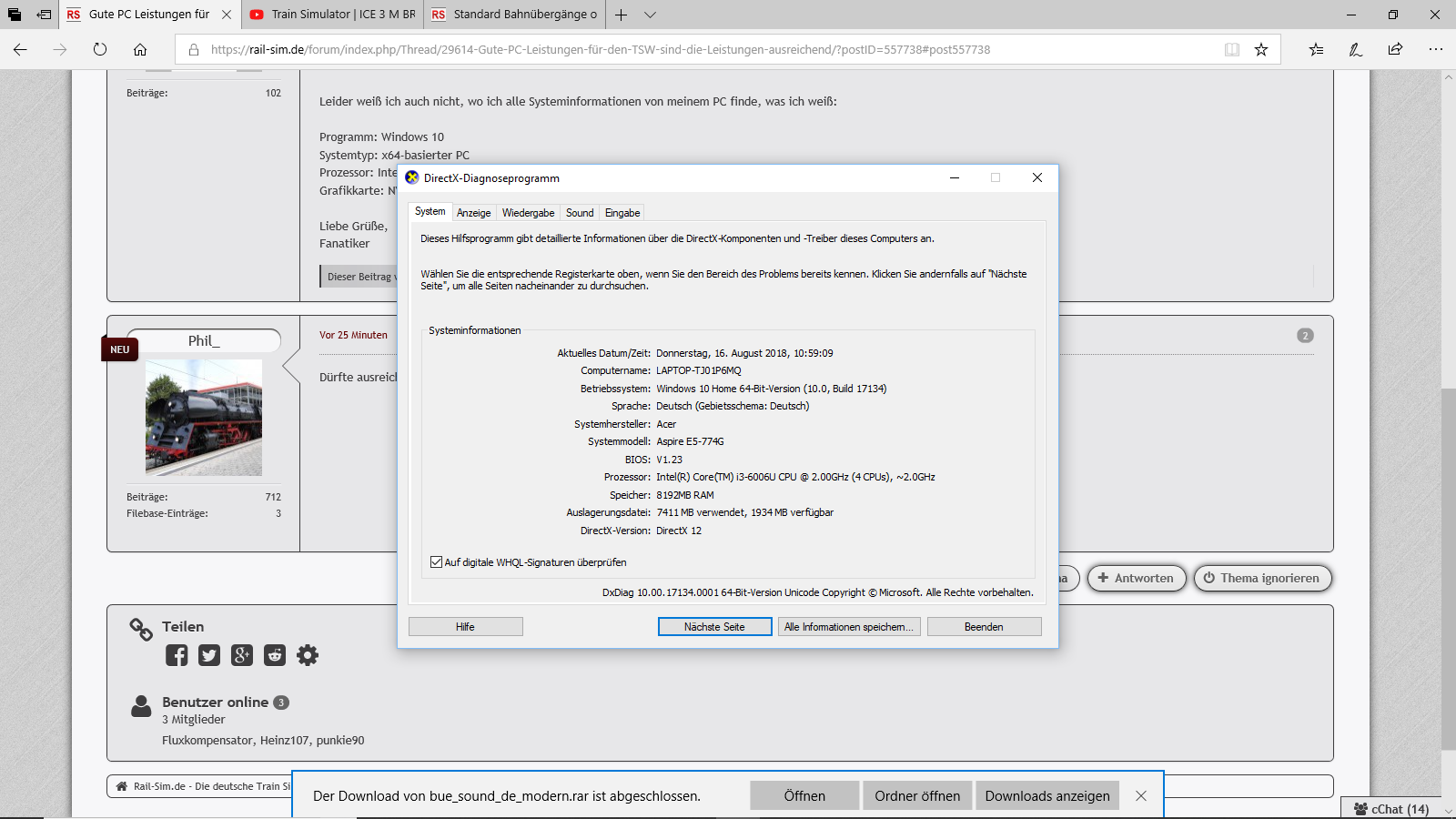Image resolution: width=1456 pixels, height=819 pixels.
Task: Switch to the Eingabe tab
Action: [622, 213]
